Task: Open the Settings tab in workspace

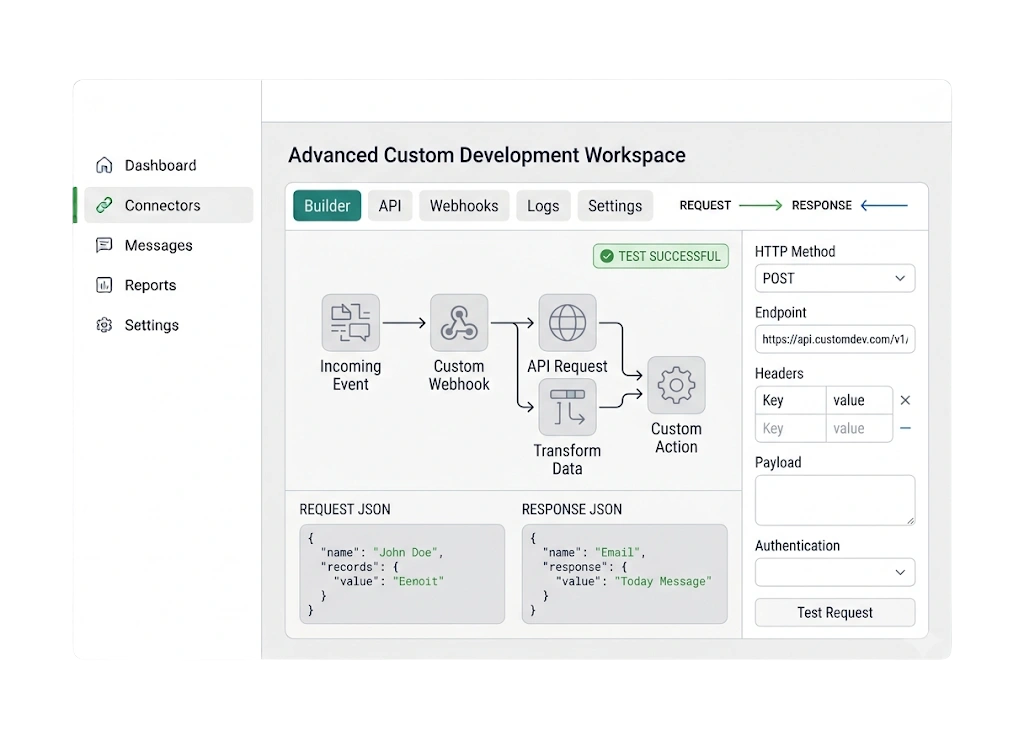Action: pos(615,206)
